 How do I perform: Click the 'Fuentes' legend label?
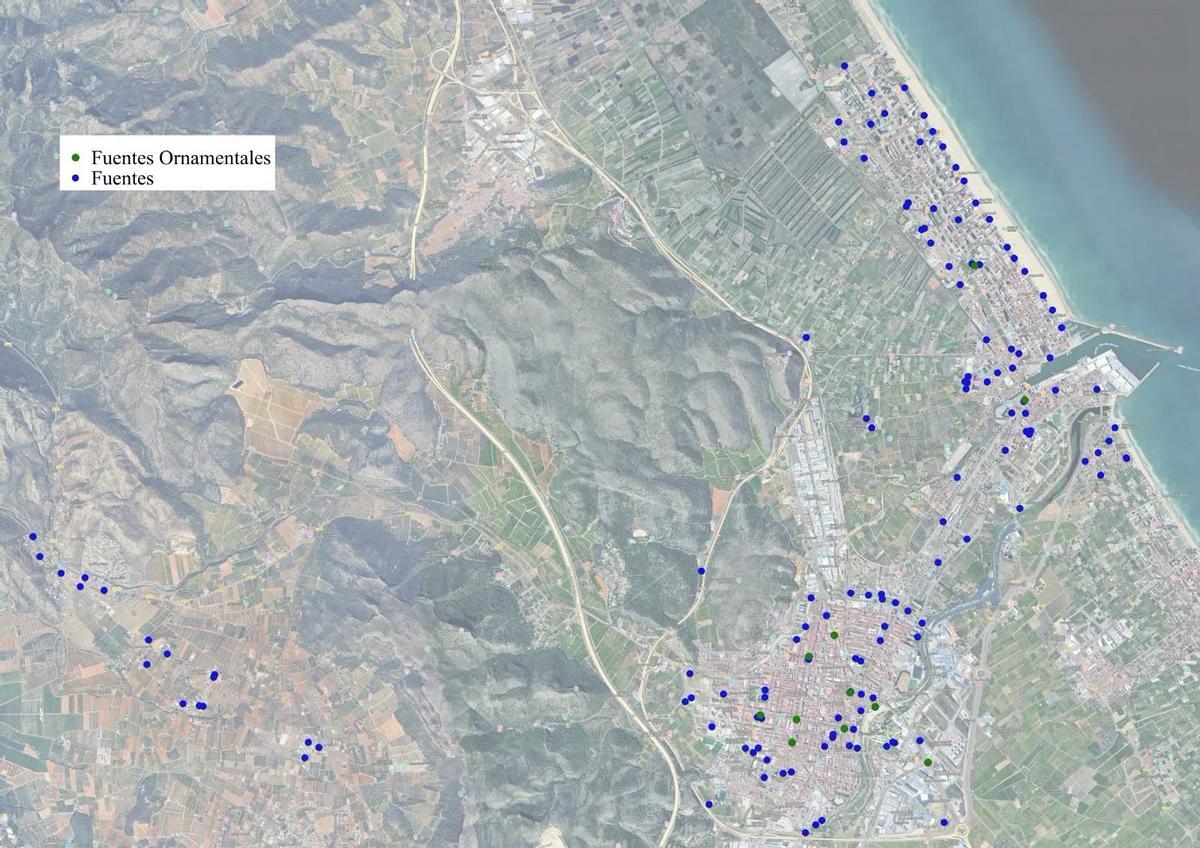(x=122, y=179)
